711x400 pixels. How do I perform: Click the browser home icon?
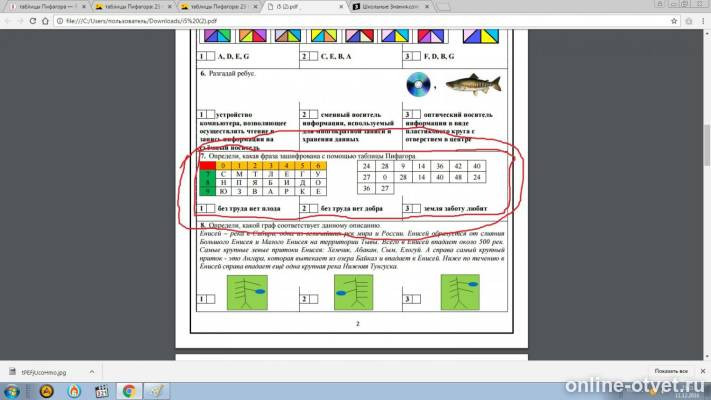(x=45, y=21)
